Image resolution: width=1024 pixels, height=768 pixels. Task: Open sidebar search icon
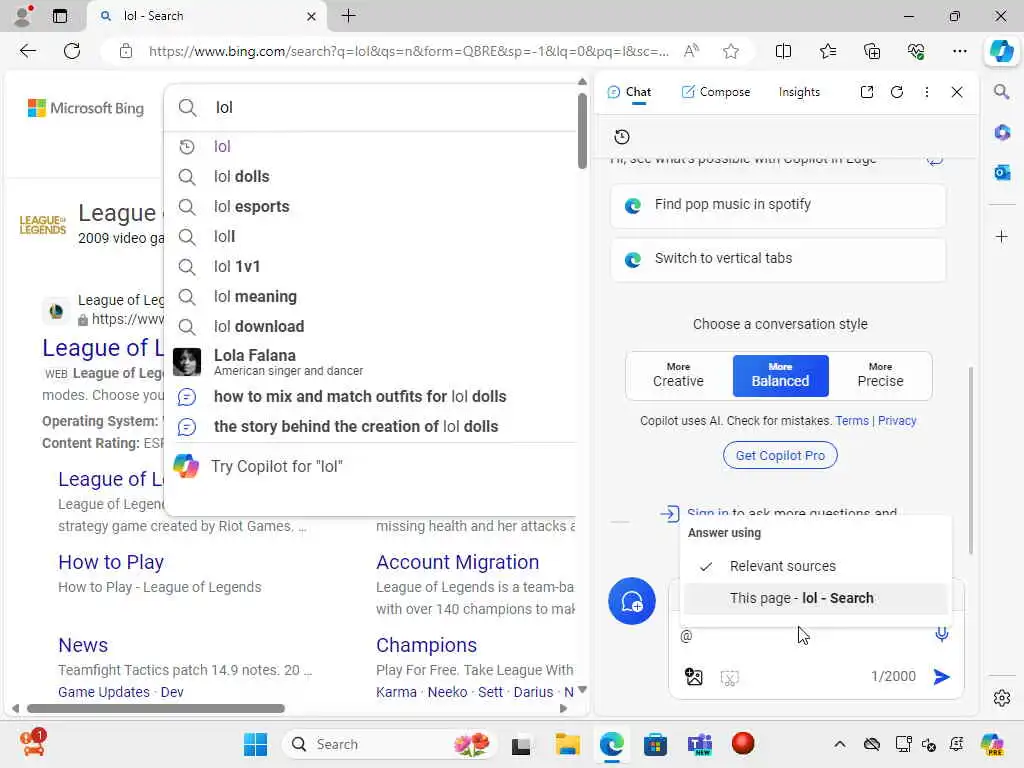[1001, 91]
